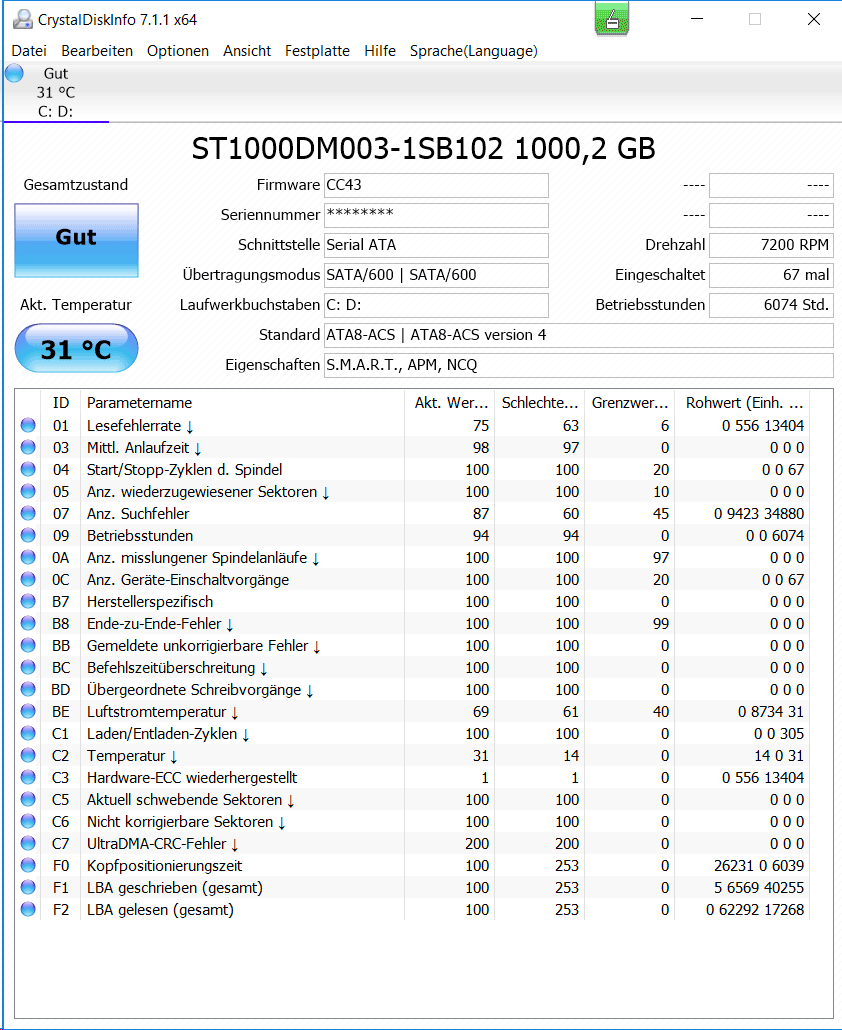The width and height of the screenshot is (842, 1030).
Task: Click status orb for Luftstromtemperatur row
Action: pyautogui.click(x=28, y=711)
